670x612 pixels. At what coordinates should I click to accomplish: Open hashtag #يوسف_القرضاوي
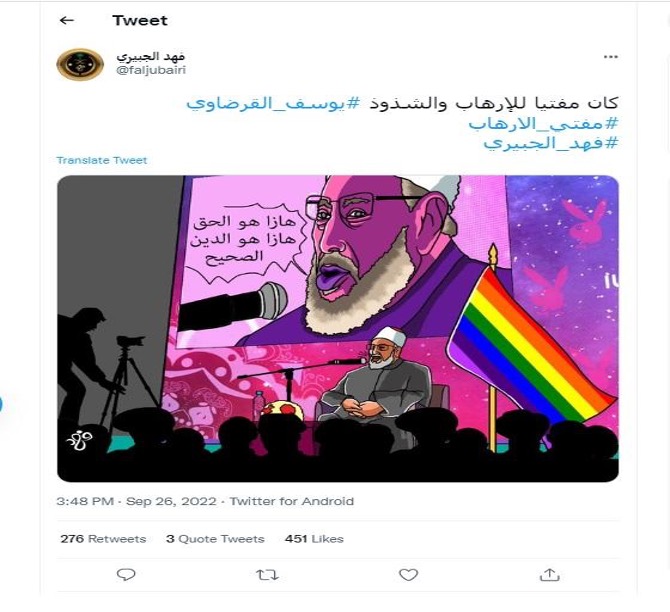tap(273, 103)
